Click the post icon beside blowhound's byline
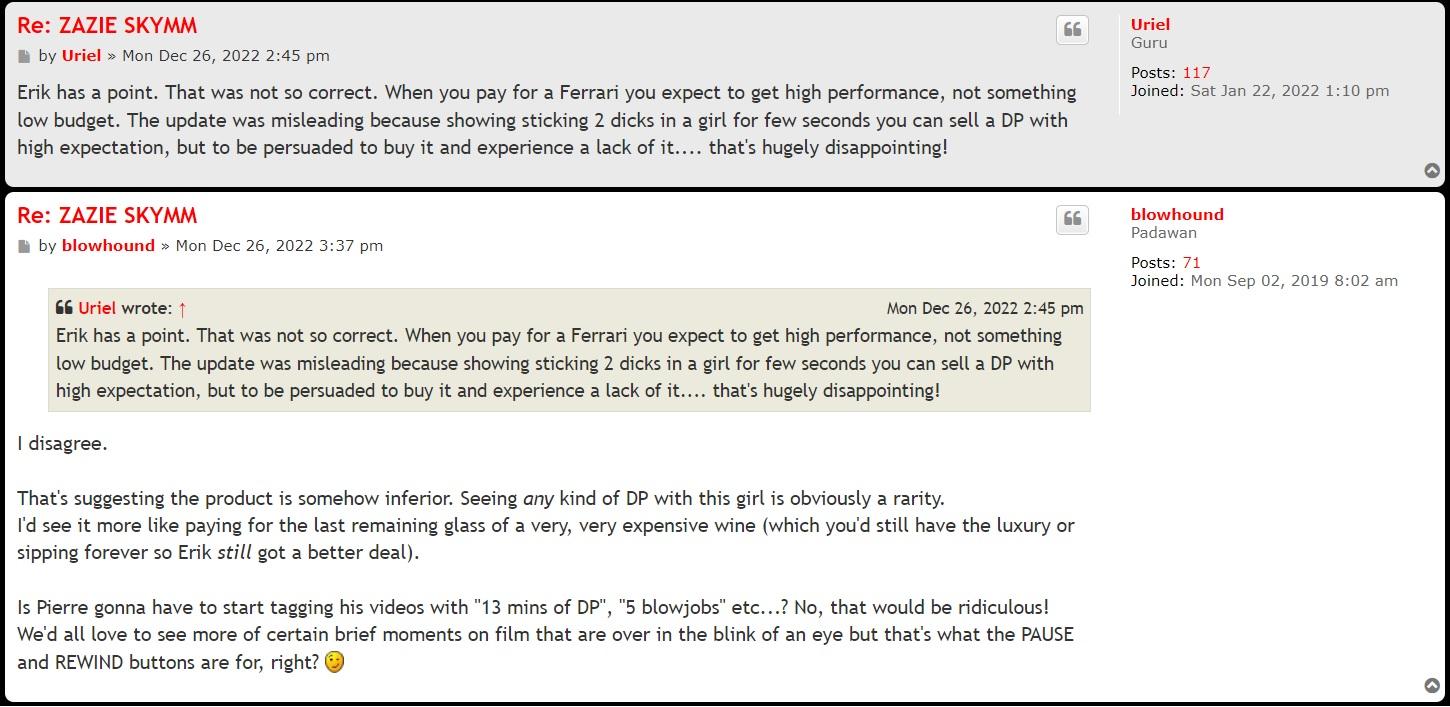Image resolution: width=1450 pixels, height=707 pixels. pos(24,247)
